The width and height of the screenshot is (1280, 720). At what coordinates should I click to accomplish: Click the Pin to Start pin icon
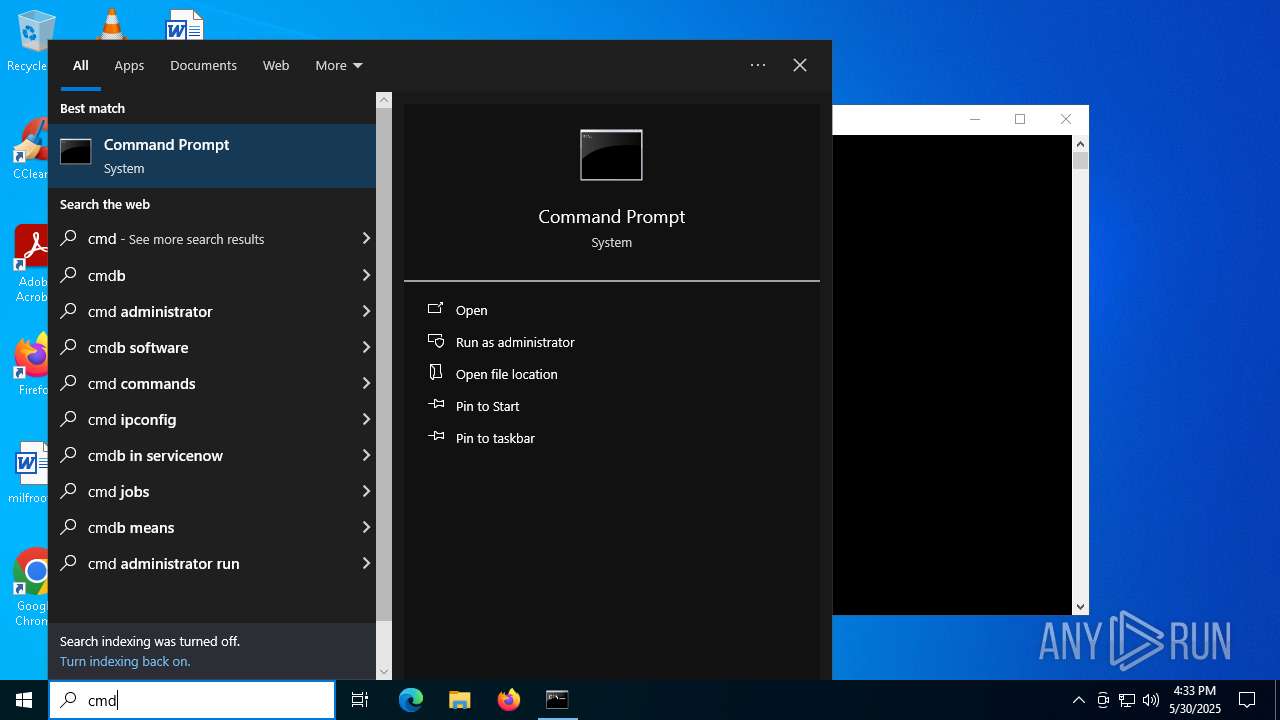point(435,405)
